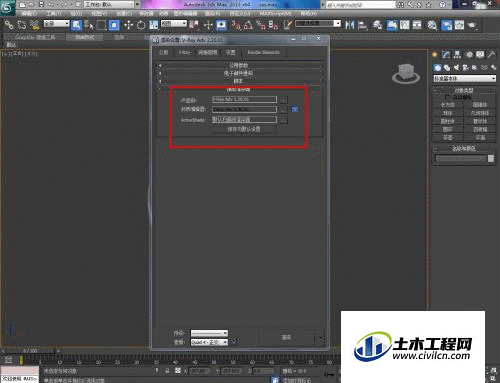Screen dimensions: 500x383
Task: Open the Curve Editor icon
Action: pyautogui.click(x=405, y=25)
